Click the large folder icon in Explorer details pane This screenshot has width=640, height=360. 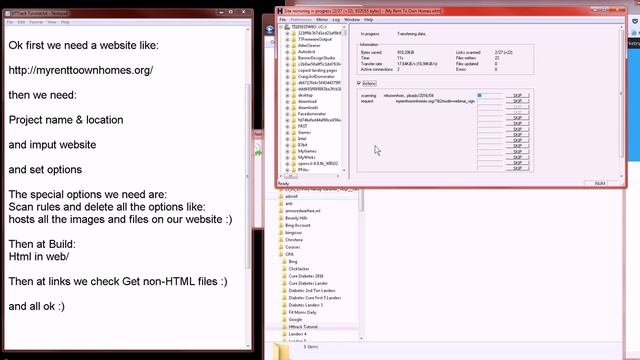[281, 351]
